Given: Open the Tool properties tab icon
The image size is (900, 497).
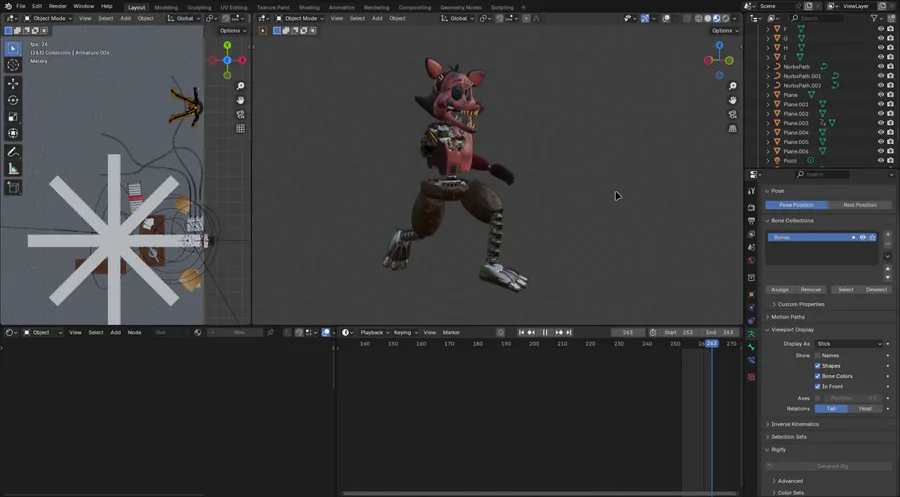Looking at the screenshot, I should click(x=751, y=191).
